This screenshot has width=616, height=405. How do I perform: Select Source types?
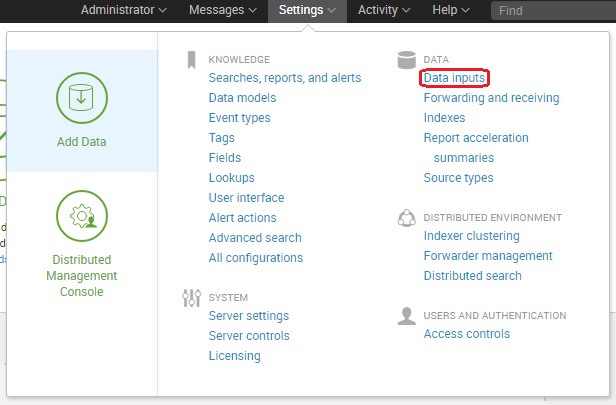pyautogui.click(x=458, y=178)
